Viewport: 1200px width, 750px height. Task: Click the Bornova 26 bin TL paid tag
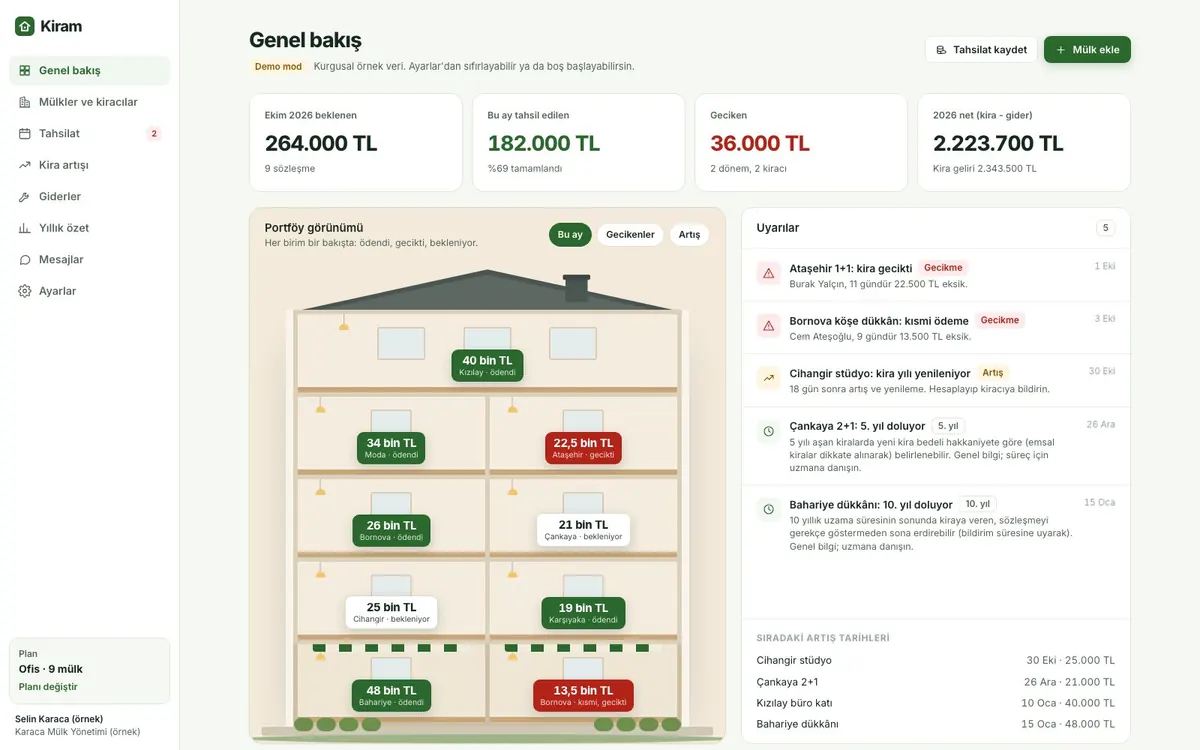pyautogui.click(x=391, y=530)
